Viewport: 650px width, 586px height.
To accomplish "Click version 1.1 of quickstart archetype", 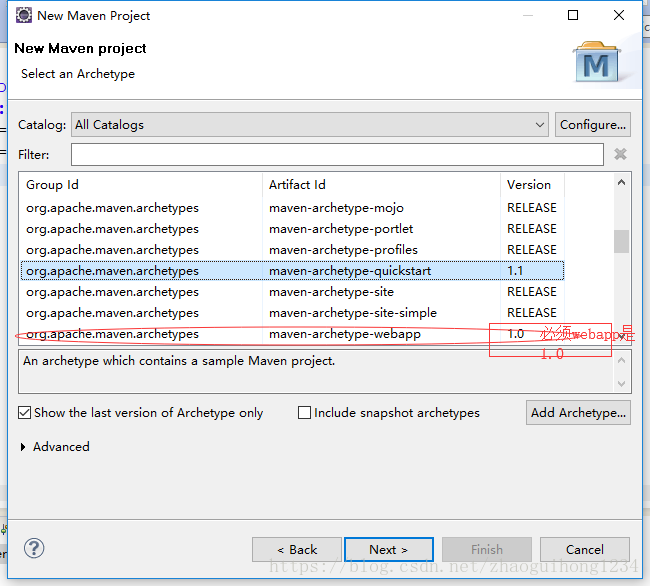I will pyautogui.click(x=515, y=271).
